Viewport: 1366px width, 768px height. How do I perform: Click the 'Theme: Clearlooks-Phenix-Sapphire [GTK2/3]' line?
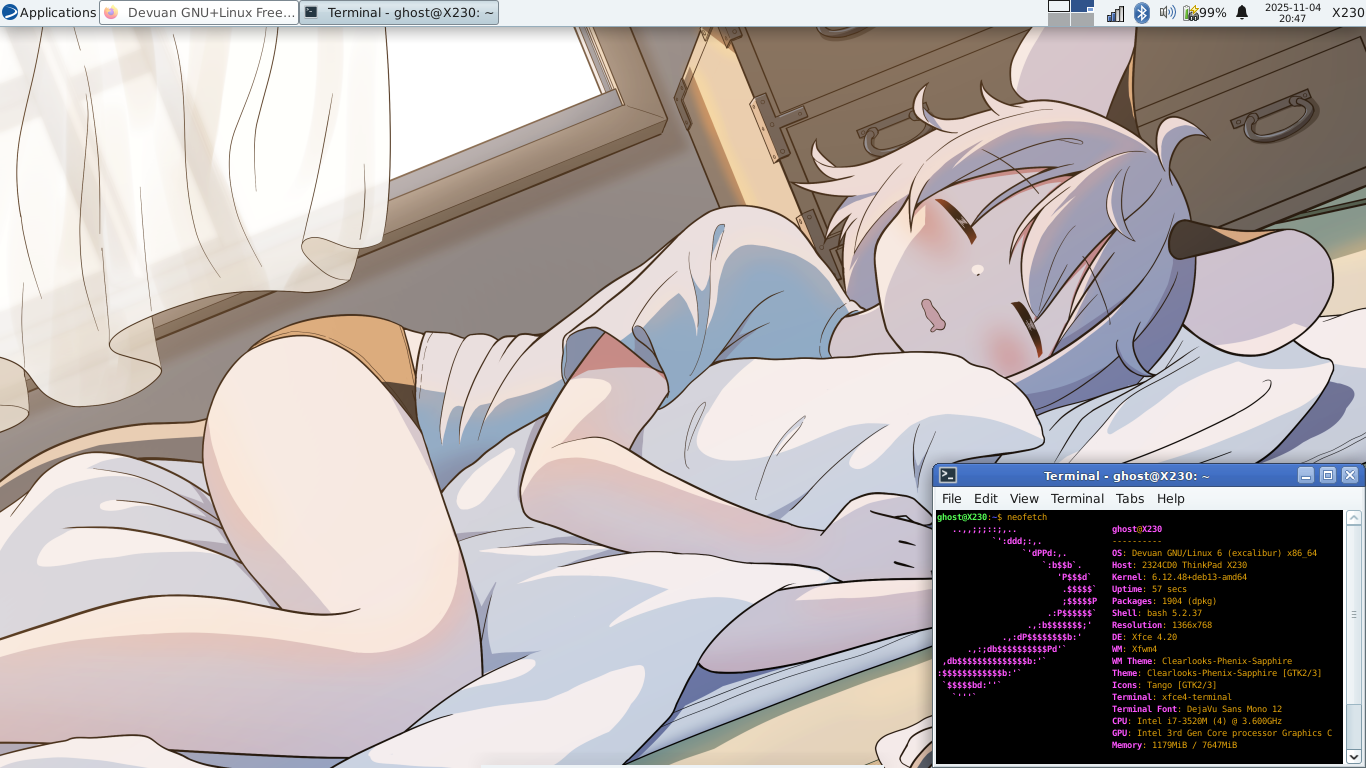(1217, 673)
